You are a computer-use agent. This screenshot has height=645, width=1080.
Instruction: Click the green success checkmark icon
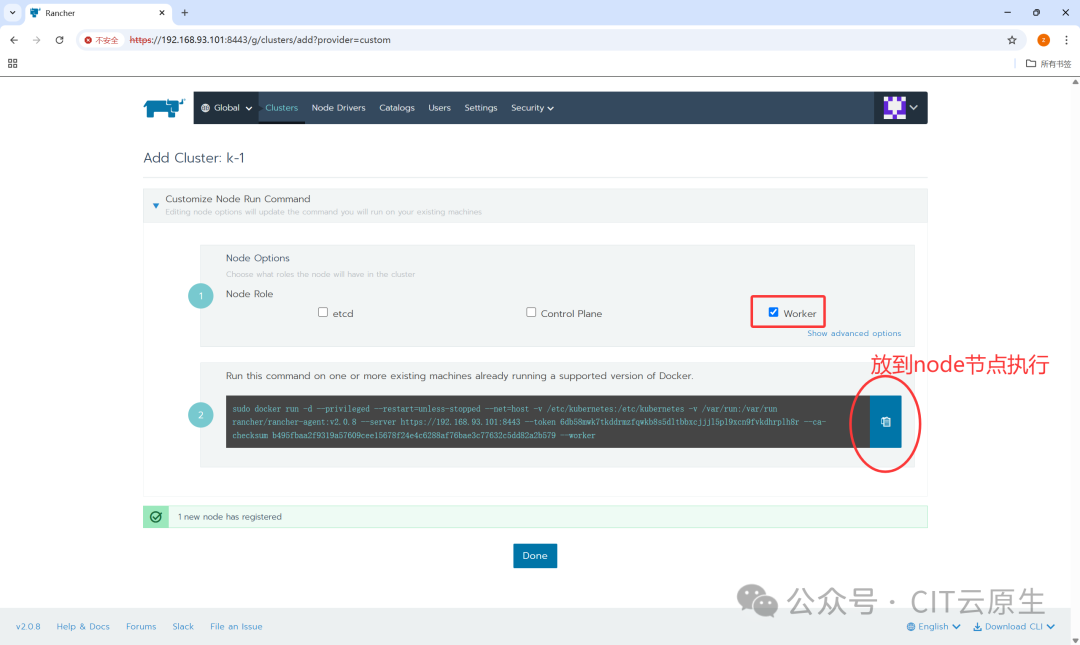point(156,517)
